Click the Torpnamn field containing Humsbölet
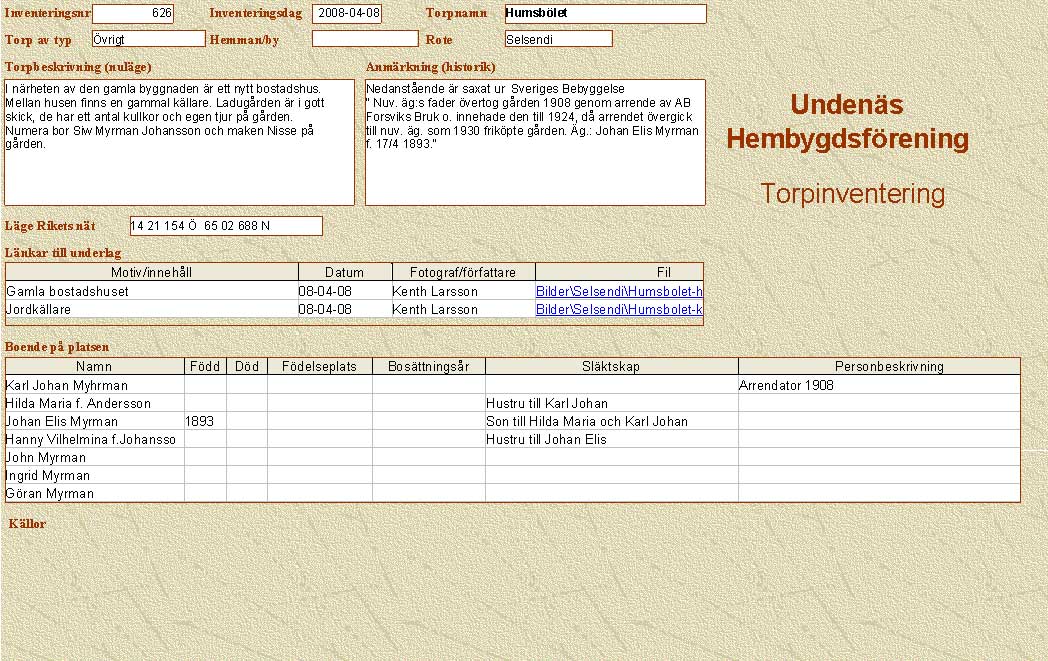Screen dimensions: 1048x661 tap(605, 14)
